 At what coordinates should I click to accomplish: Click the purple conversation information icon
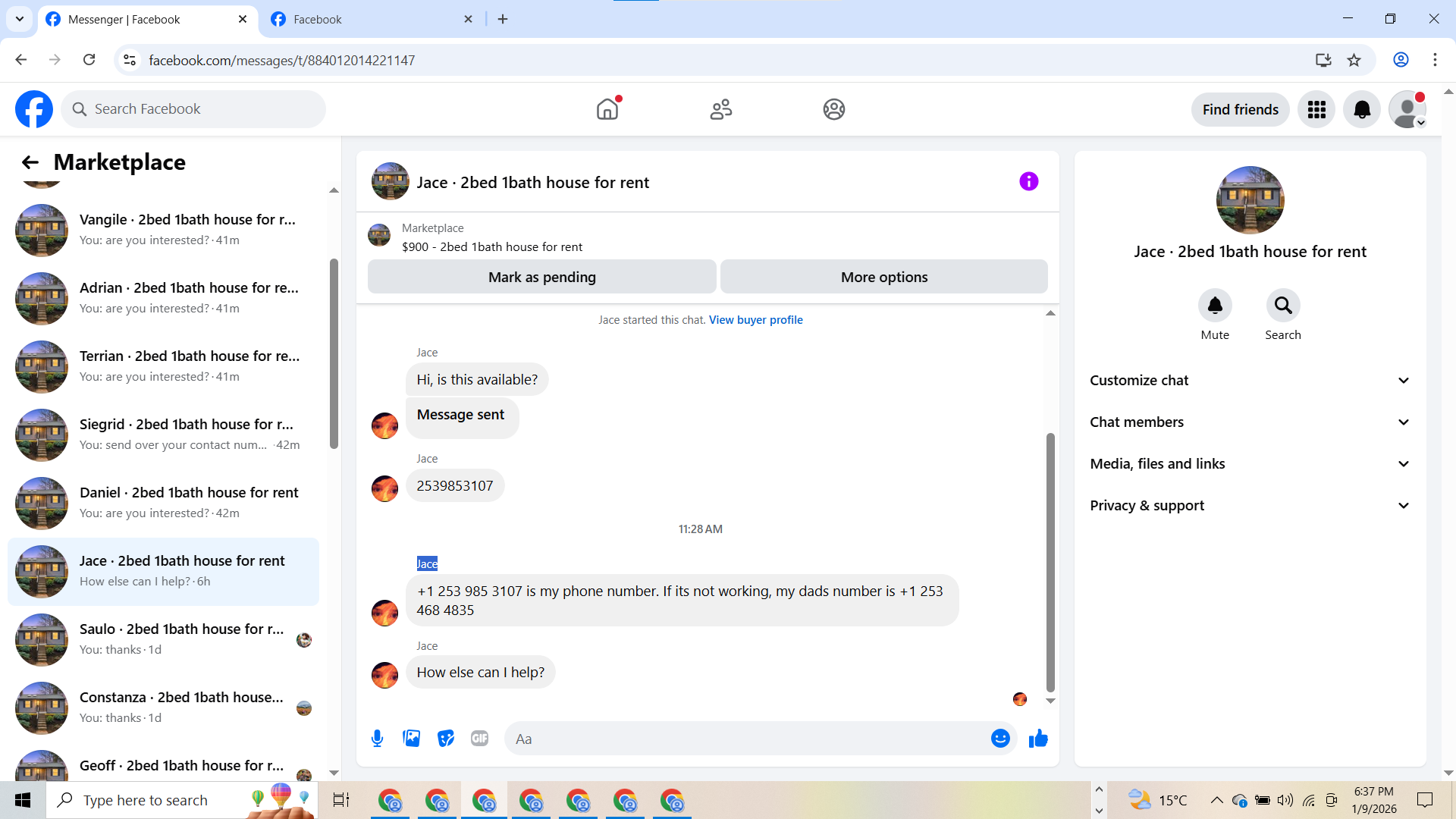[x=1028, y=182]
